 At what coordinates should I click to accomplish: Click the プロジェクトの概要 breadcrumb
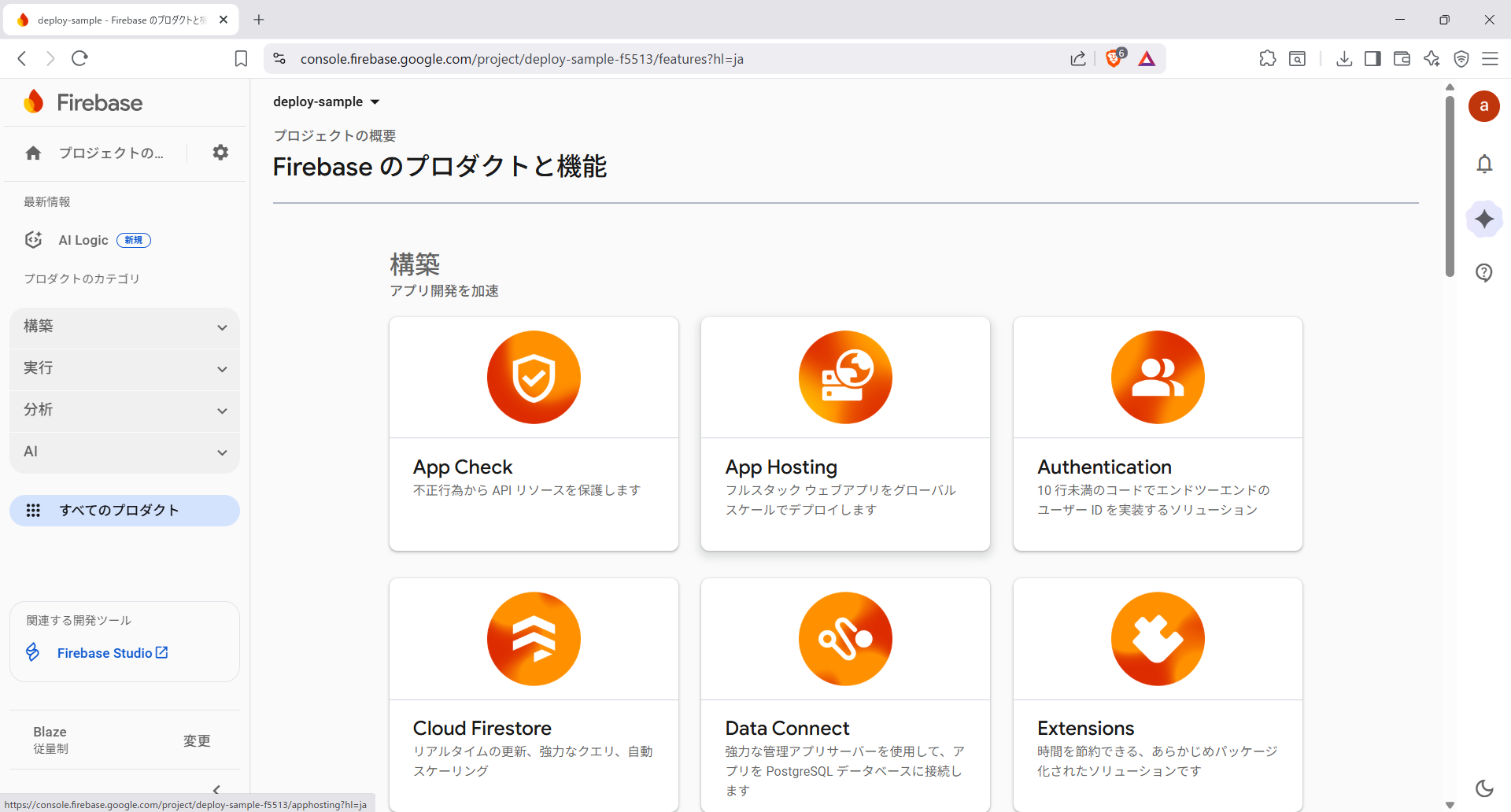tap(334, 135)
